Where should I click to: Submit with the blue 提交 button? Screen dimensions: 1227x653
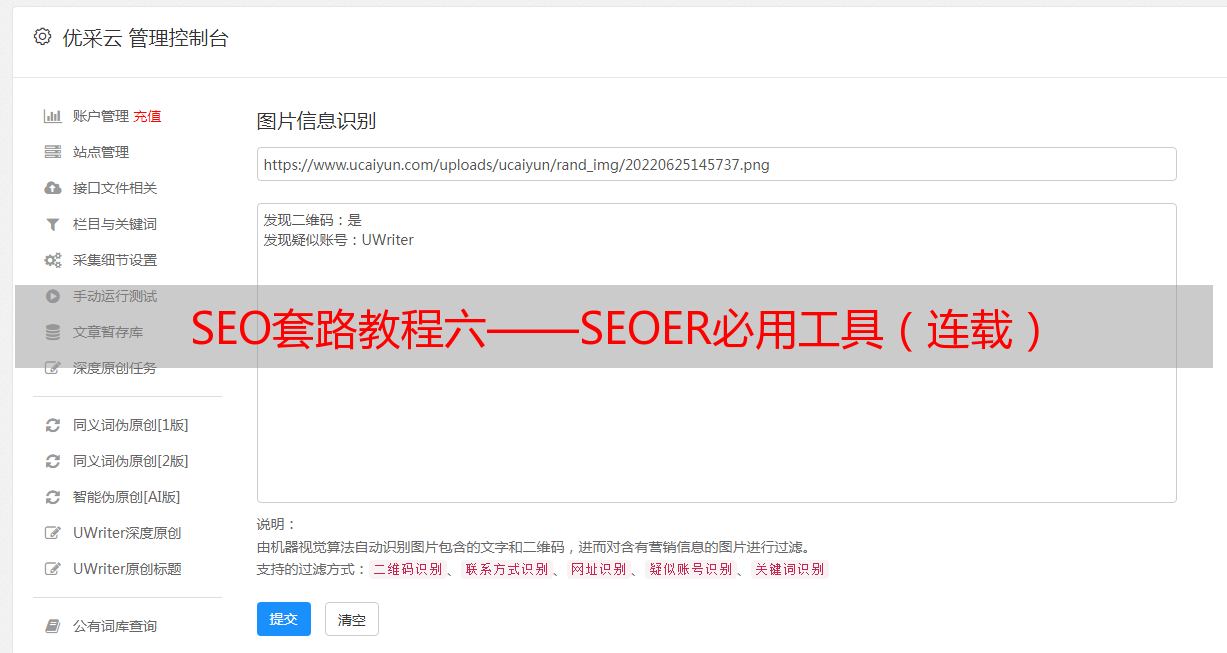[x=284, y=619]
